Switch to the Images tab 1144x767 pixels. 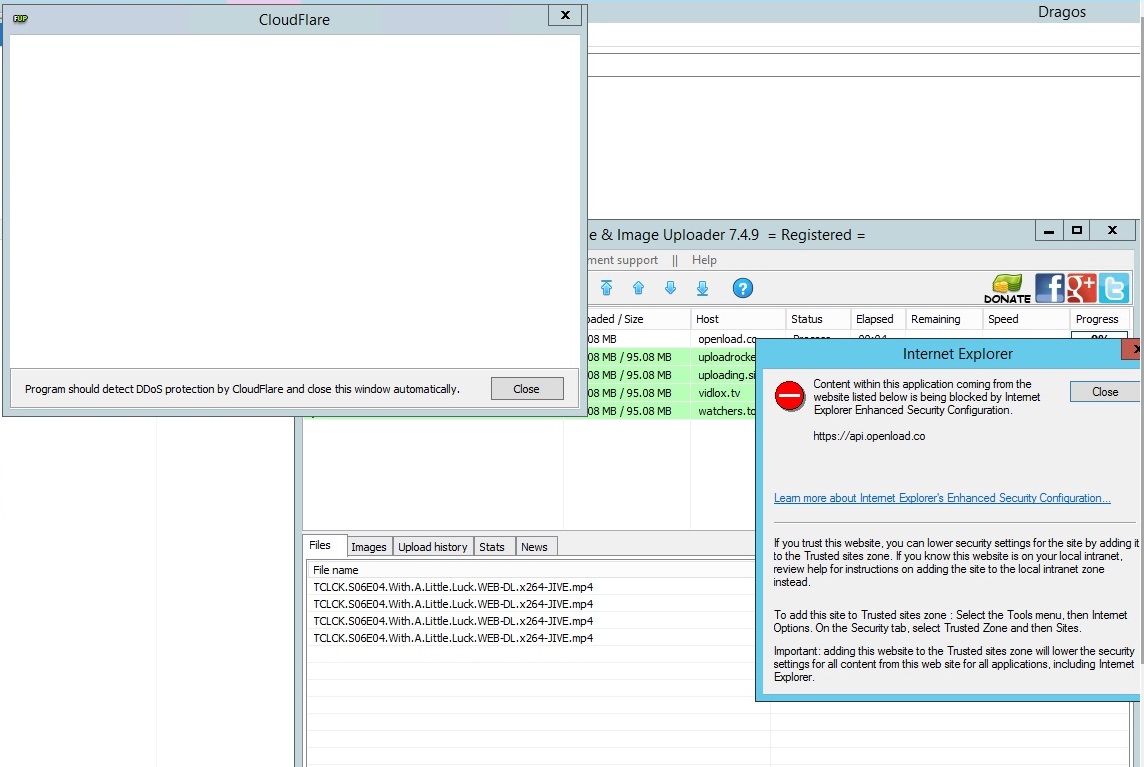click(x=368, y=547)
